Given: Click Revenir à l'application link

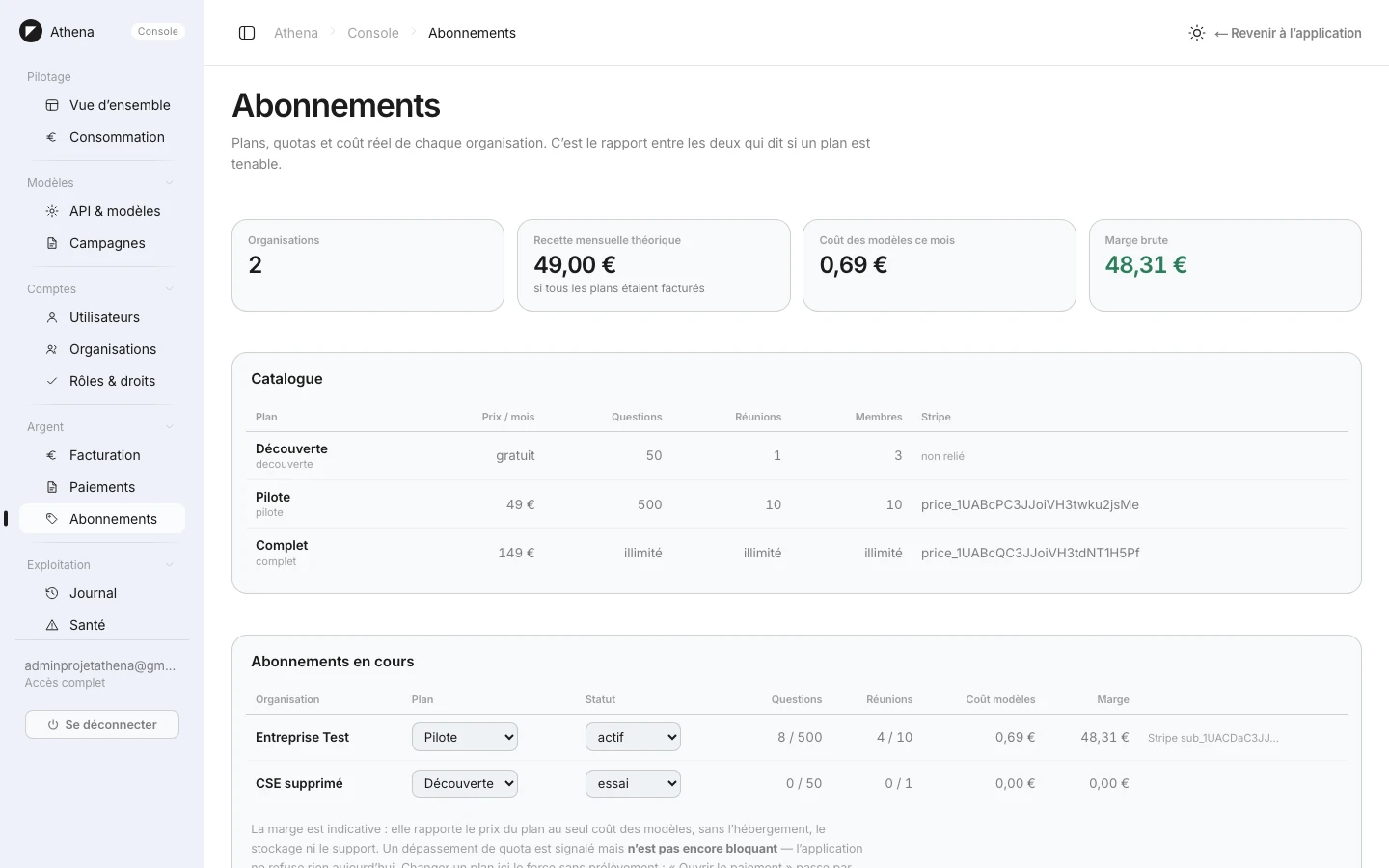Looking at the screenshot, I should pyautogui.click(x=1289, y=33).
